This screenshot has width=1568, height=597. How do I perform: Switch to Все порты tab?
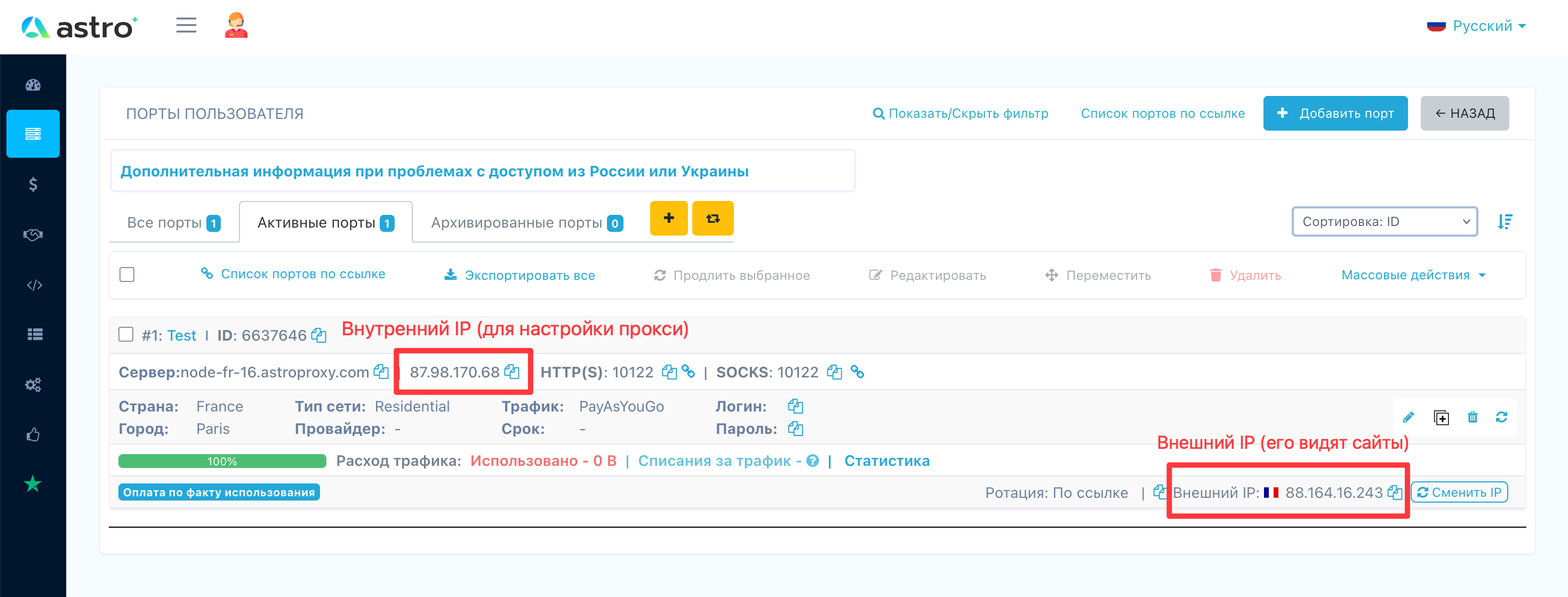pyautogui.click(x=173, y=223)
